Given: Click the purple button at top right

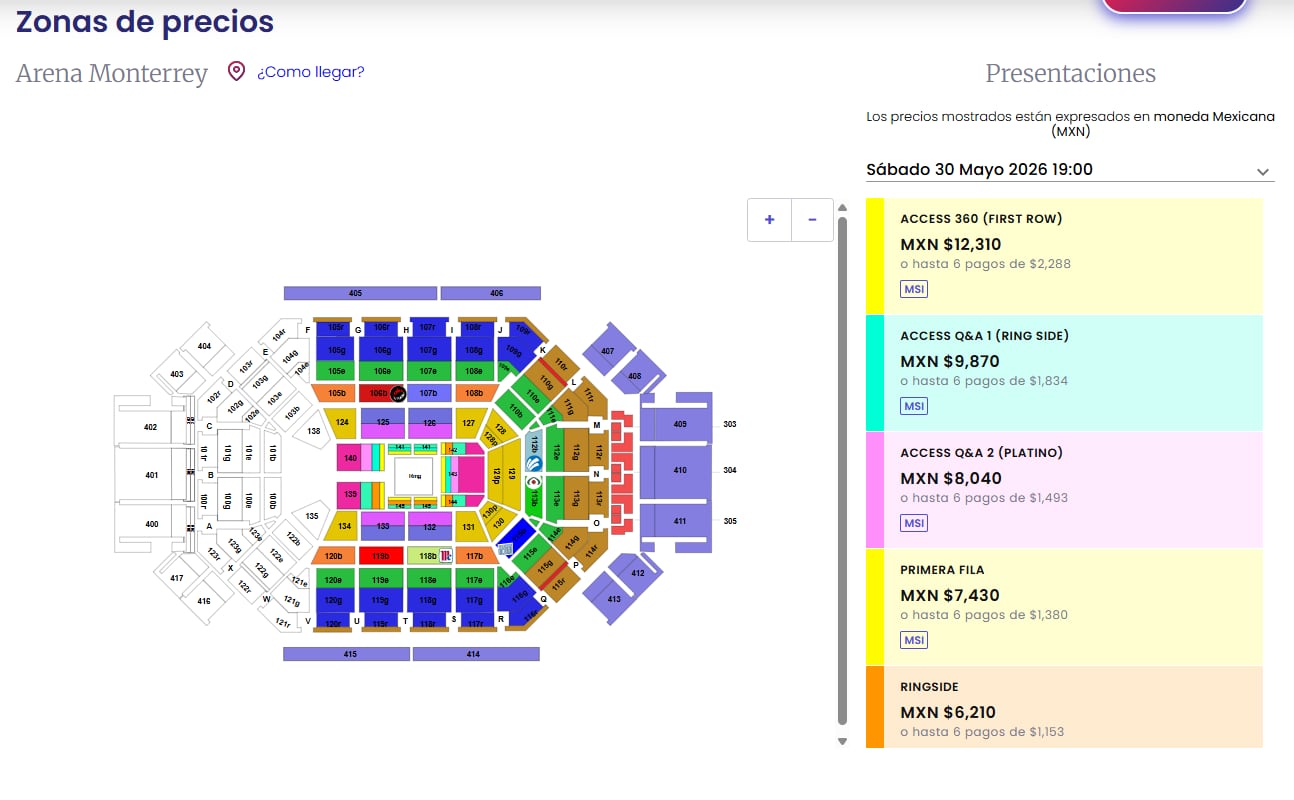Looking at the screenshot, I should pos(1175,6).
